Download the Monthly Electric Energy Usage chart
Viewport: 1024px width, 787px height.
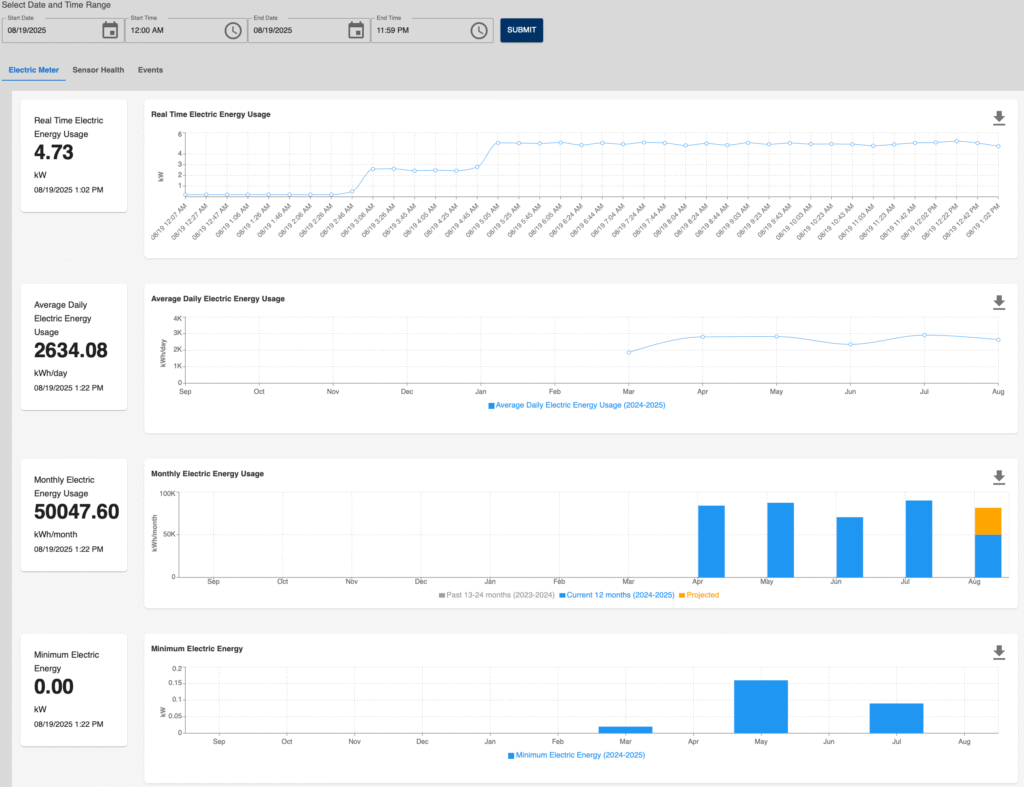[998, 477]
